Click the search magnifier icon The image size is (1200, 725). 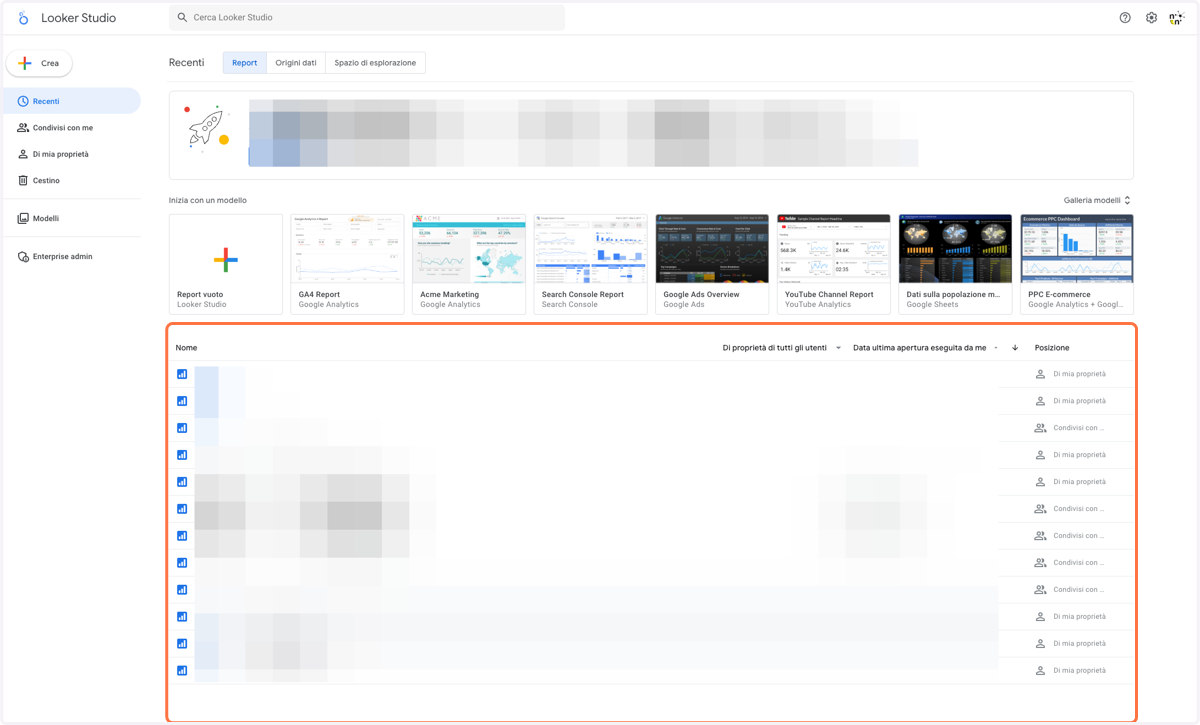[182, 17]
